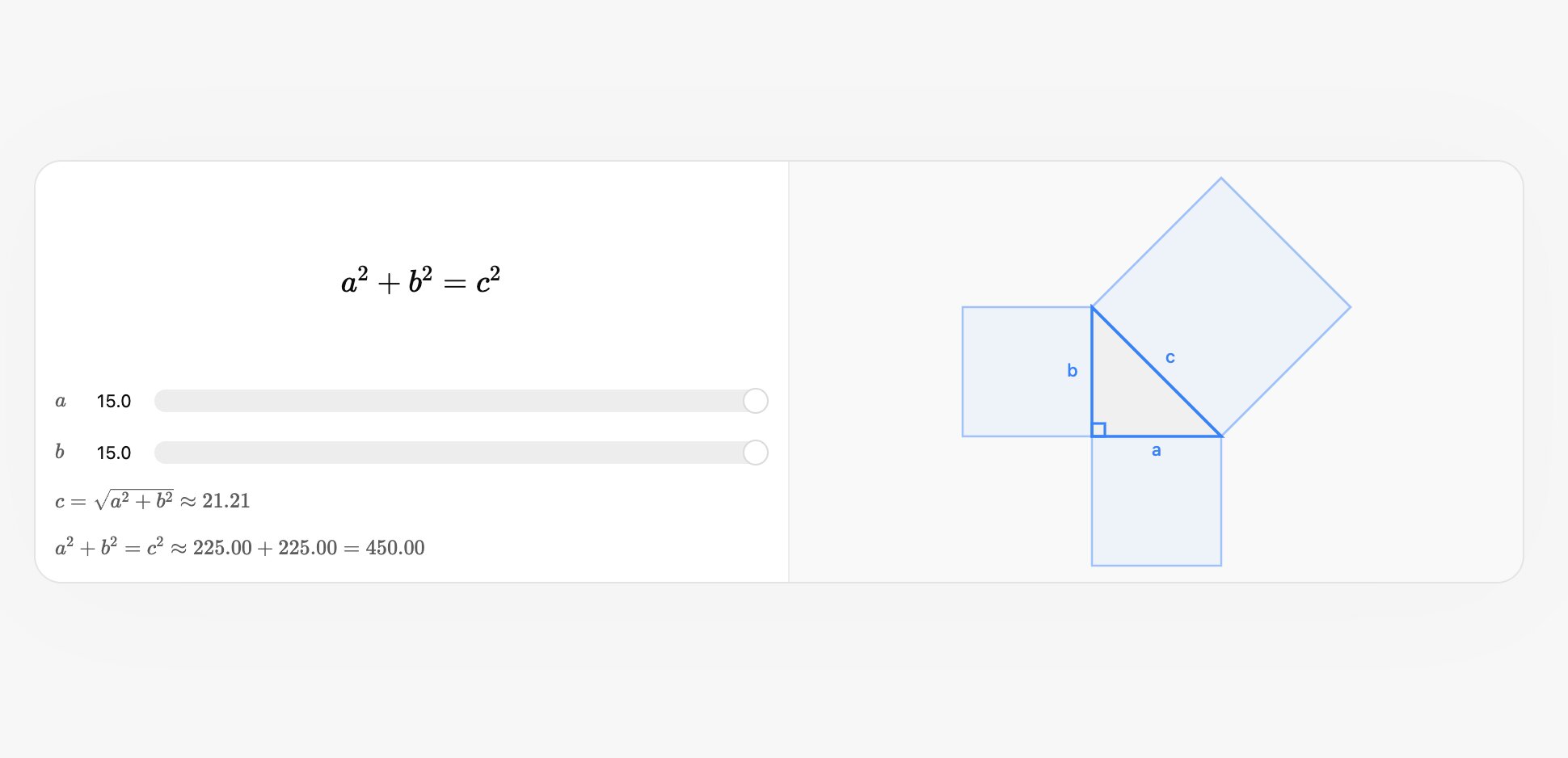Image resolution: width=1568 pixels, height=758 pixels.
Task: Click the square-root formula for c
Action: (x=133, y=501)
